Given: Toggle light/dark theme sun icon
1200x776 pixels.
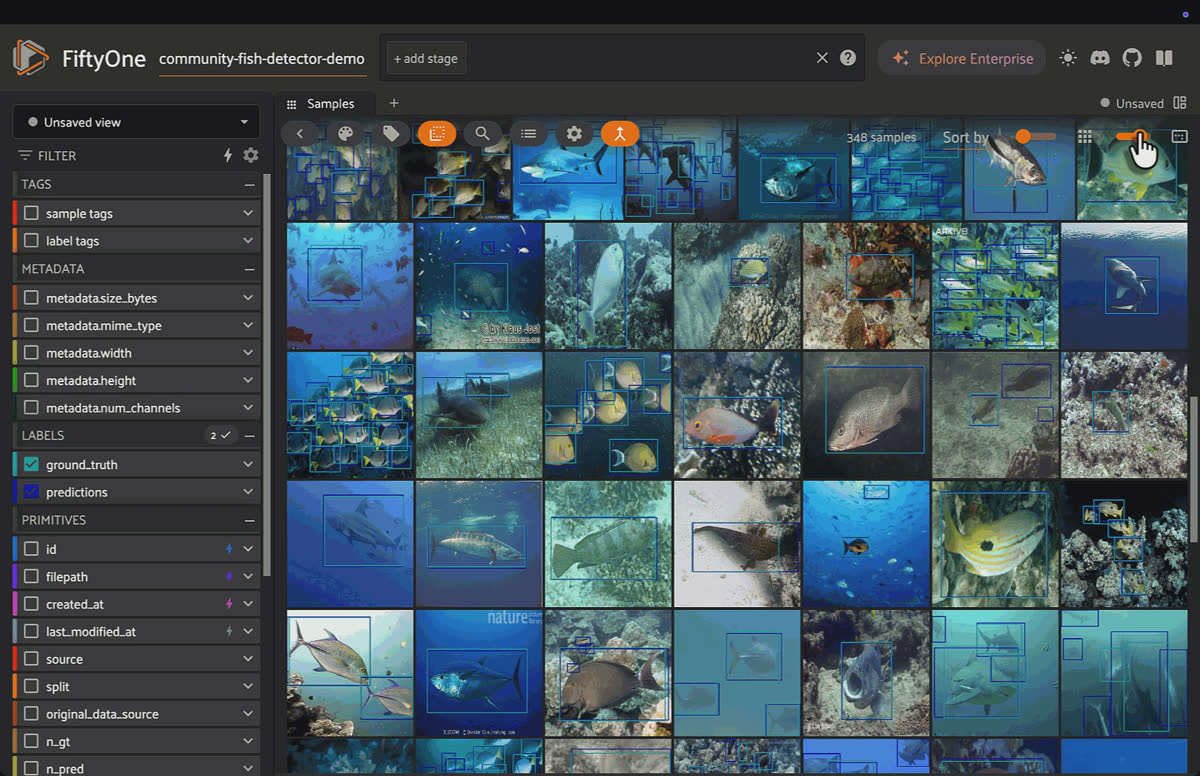Looking at the screenshot, I should pyautogui.click(x=1068, y=58).
